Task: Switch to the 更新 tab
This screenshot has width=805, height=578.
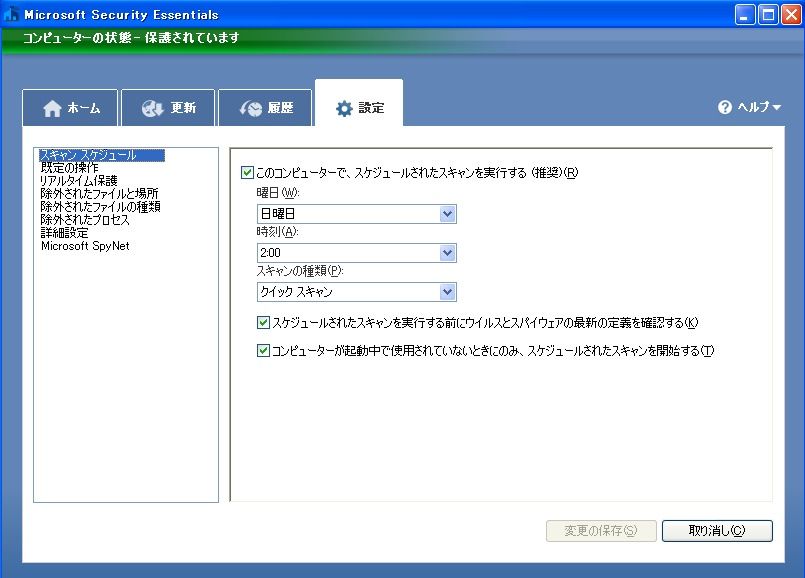Action: pos(168,108)
